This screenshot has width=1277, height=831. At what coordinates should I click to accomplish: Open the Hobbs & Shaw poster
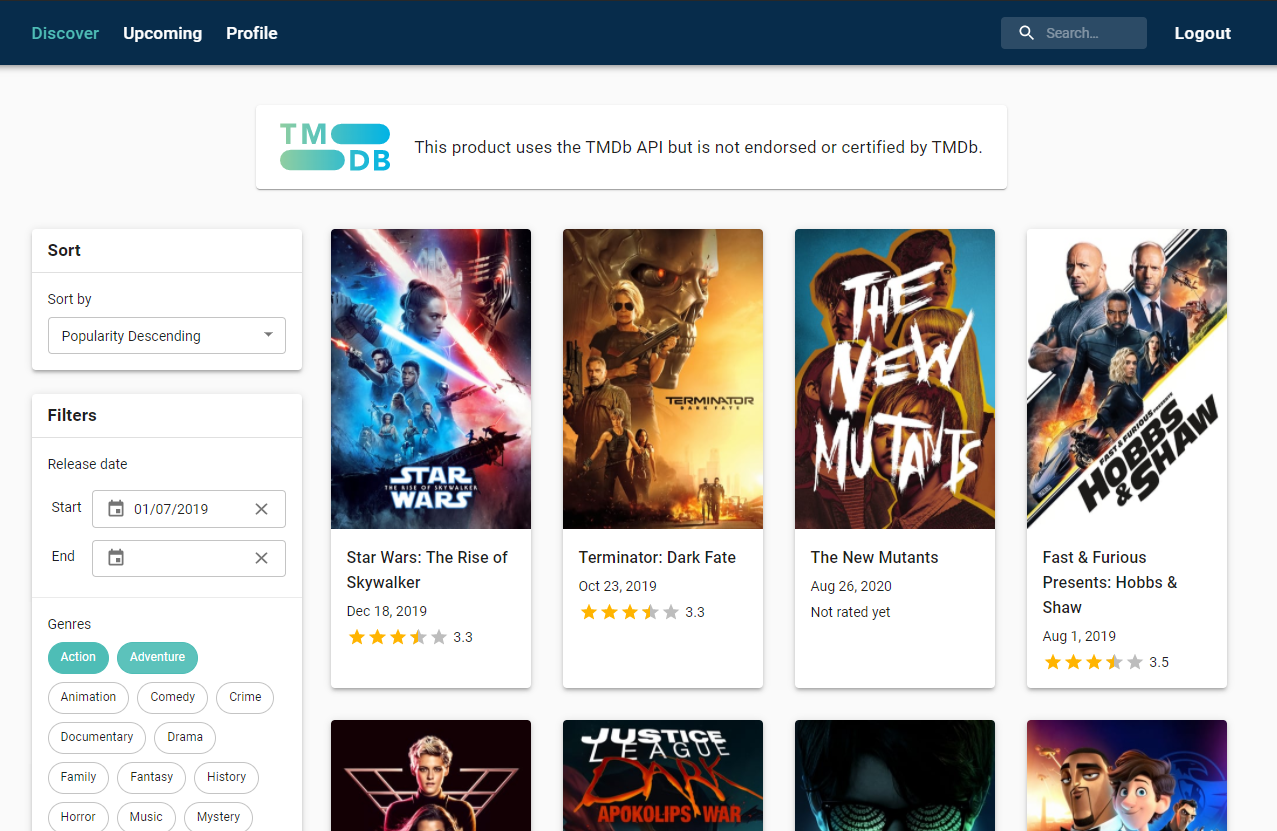pos(1127,379)
